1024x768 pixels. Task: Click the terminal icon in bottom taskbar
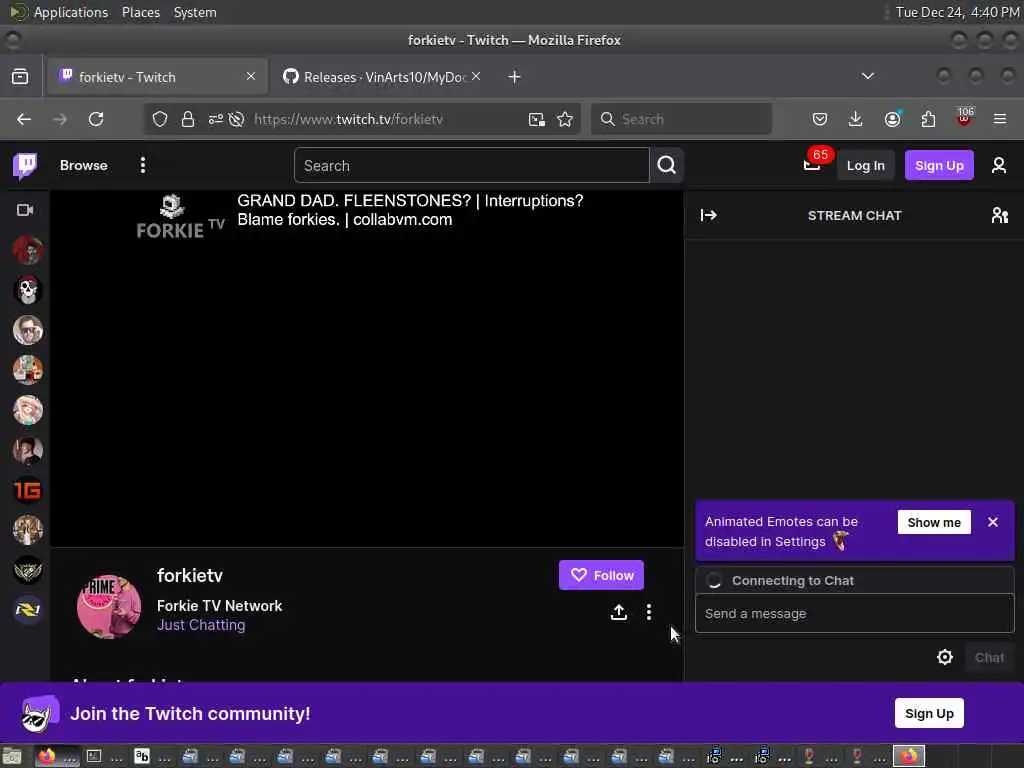click(x=94, y=756)
